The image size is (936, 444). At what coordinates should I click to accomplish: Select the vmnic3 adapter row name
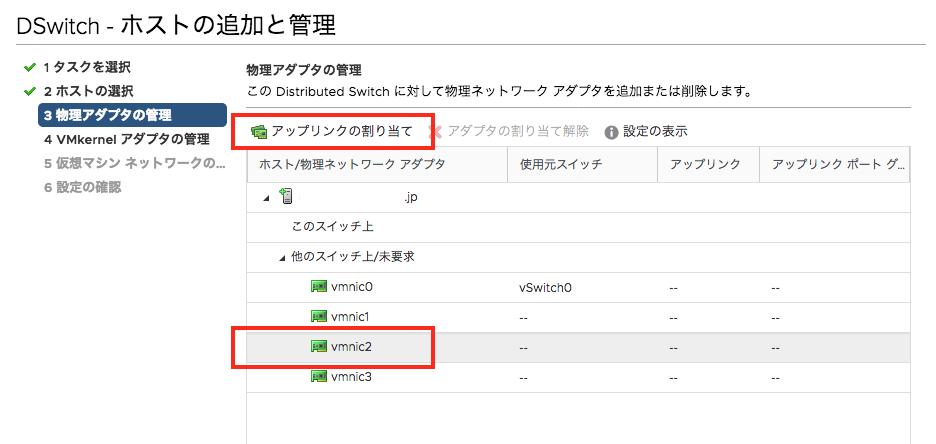click(352, 376)
